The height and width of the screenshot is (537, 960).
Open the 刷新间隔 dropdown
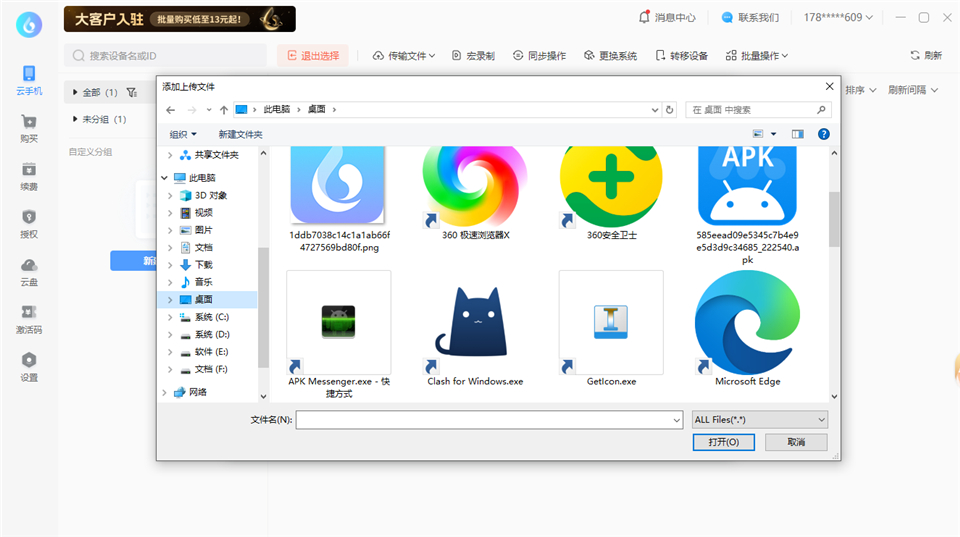(913, 90)
